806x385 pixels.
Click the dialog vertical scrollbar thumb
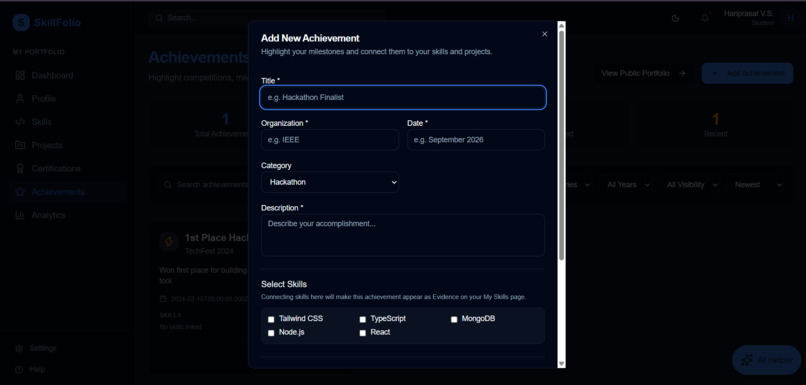561,145
